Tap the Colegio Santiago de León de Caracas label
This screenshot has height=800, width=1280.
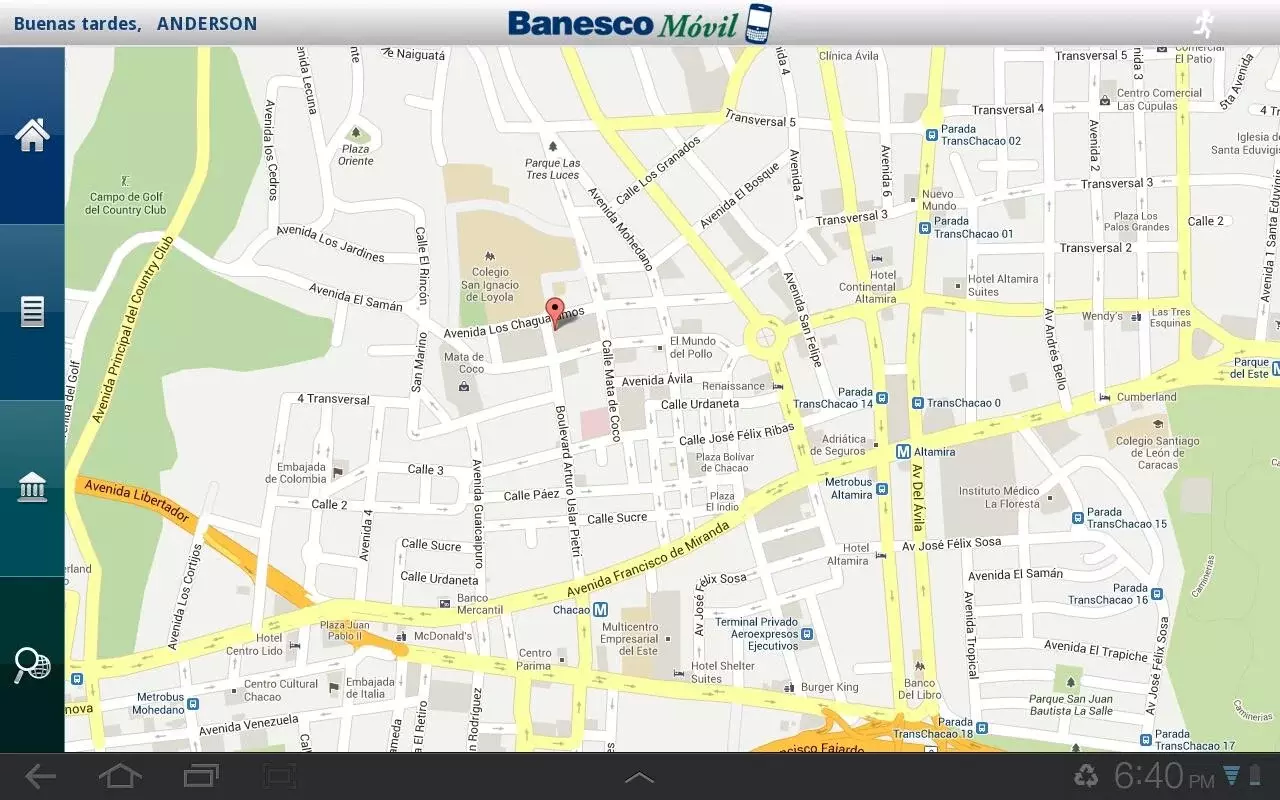1158,453
